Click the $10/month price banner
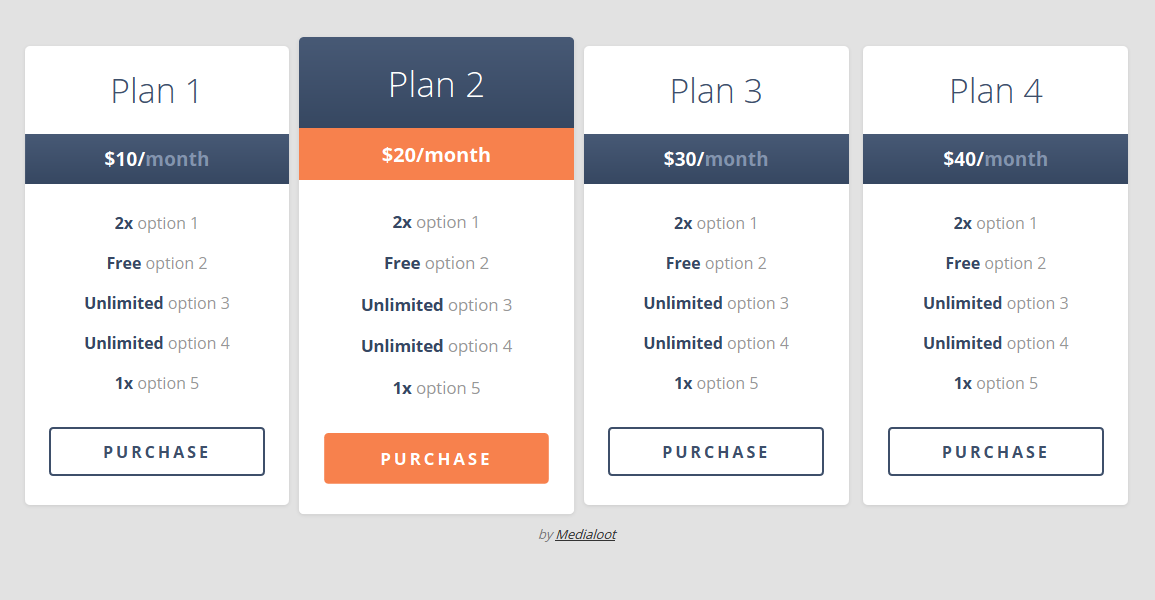 (156, 158)
